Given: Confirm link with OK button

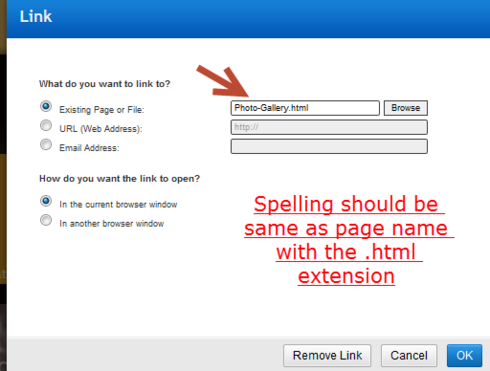Looking at the screenshot, I should tap(464, 355).
